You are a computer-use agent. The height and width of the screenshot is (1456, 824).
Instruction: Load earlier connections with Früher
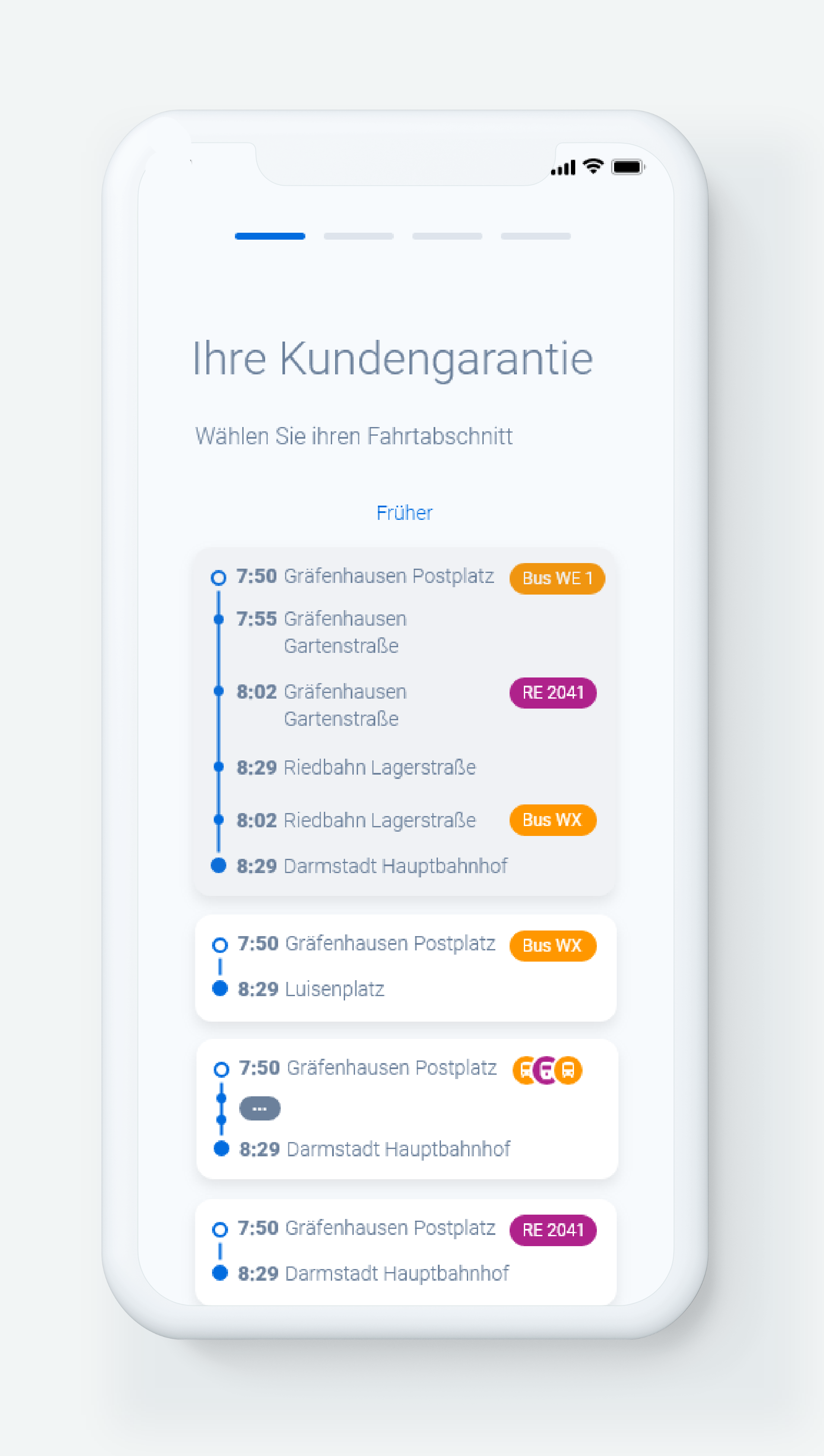click(404, 513)
